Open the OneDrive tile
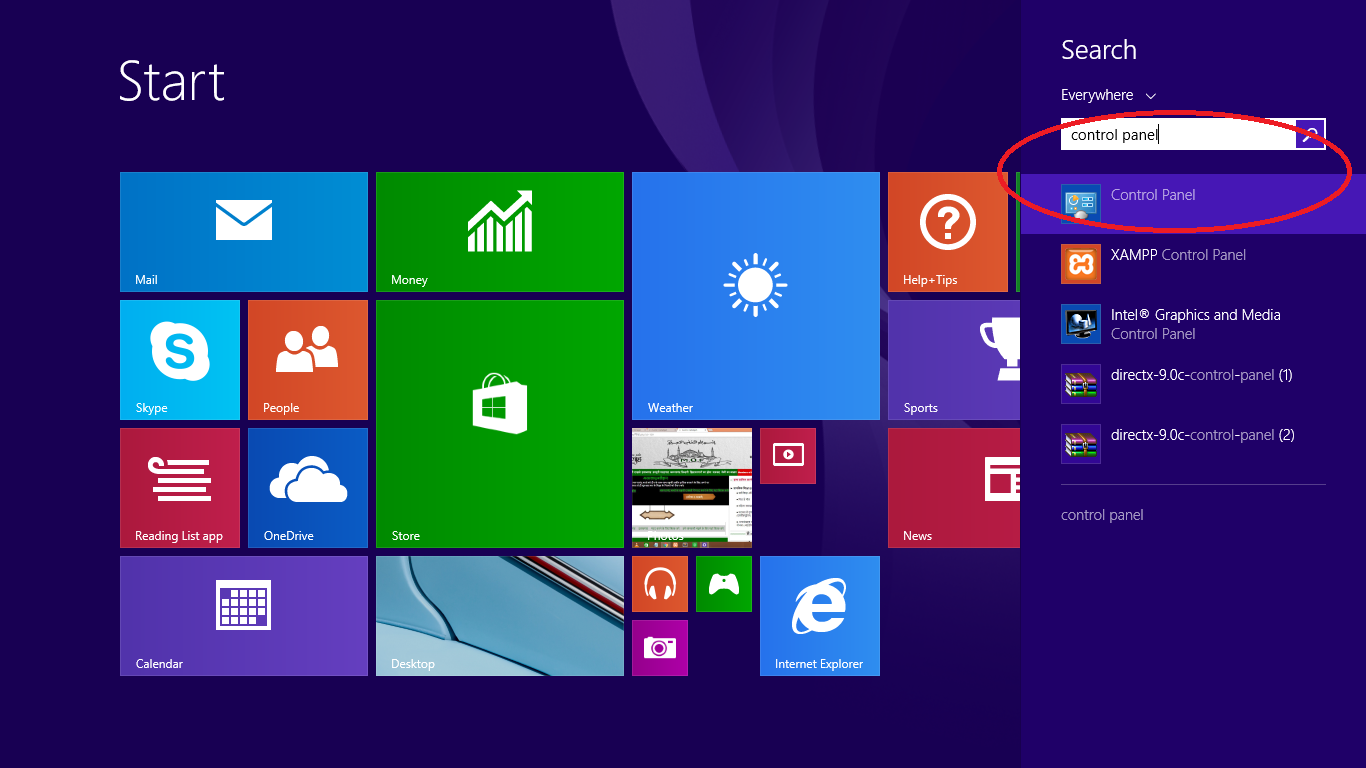 tap(307, 487)
